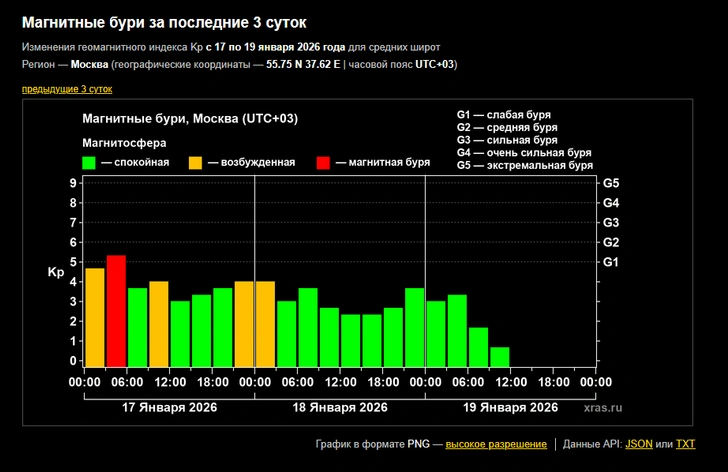Select the "18 Января 2026" date label

click(x=340, y=407)
